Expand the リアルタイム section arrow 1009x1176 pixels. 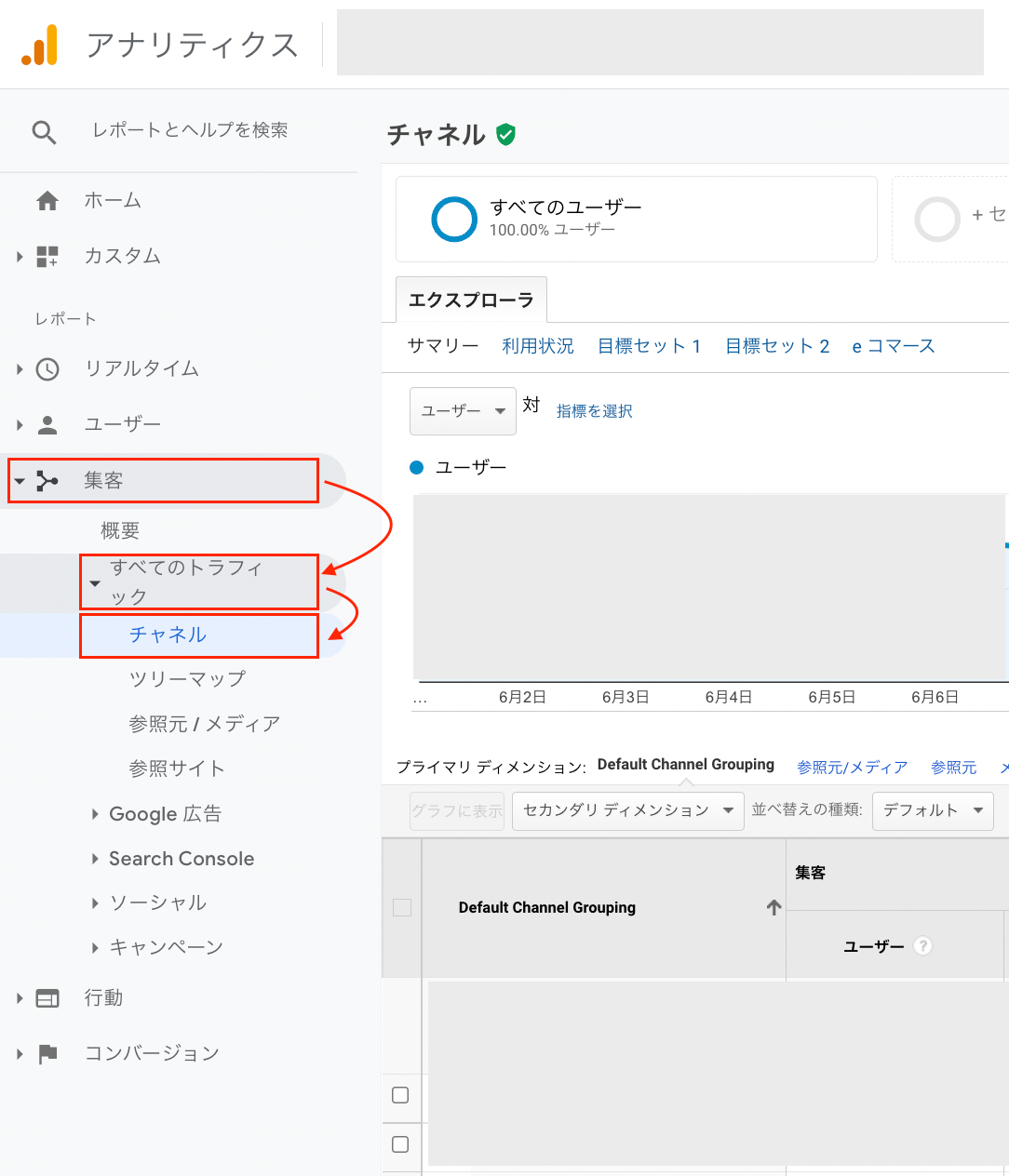(x=20, y=369)
